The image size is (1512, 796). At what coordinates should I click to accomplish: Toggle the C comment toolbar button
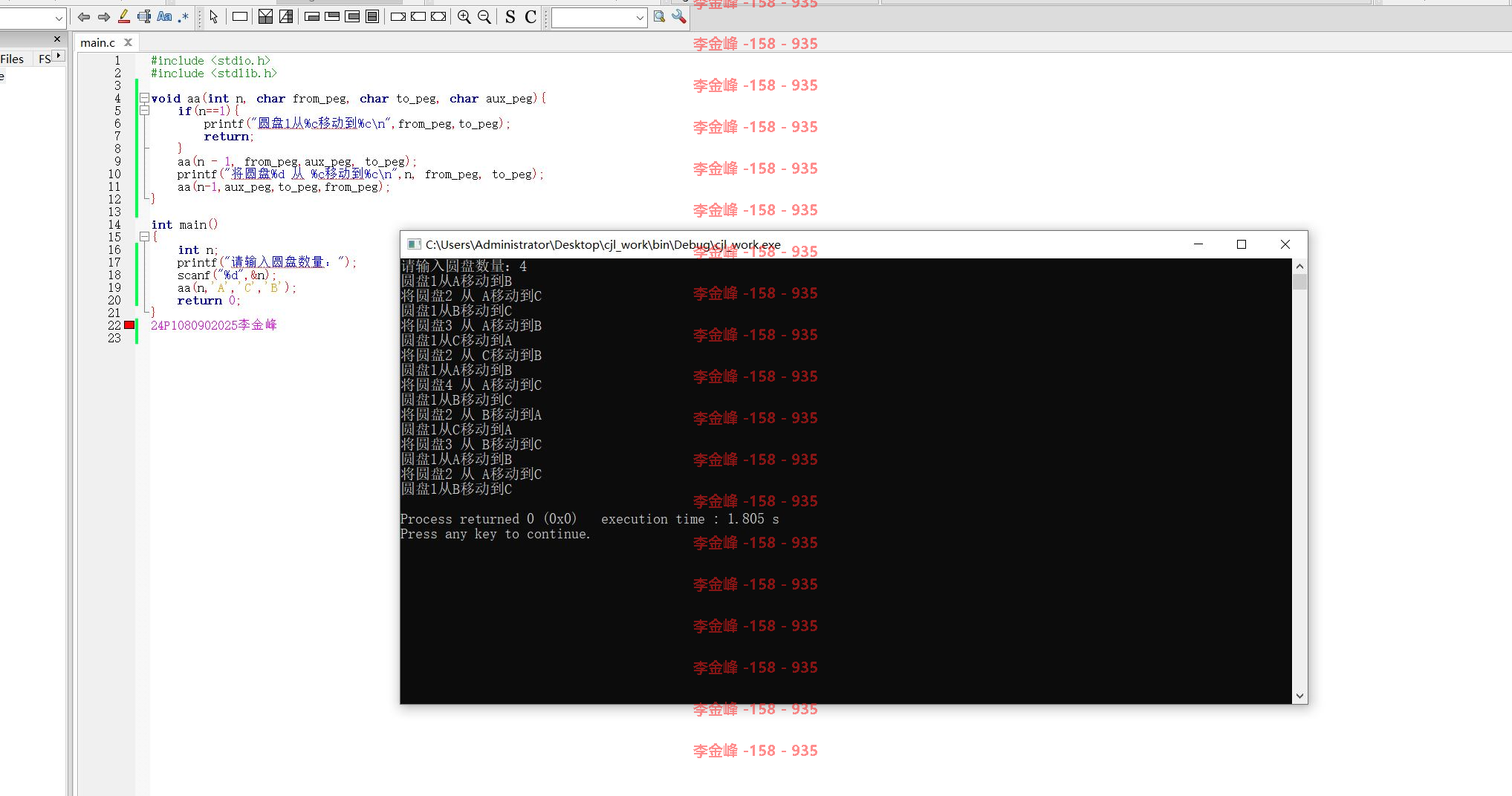pyautogui.click(x=531, y=16)
